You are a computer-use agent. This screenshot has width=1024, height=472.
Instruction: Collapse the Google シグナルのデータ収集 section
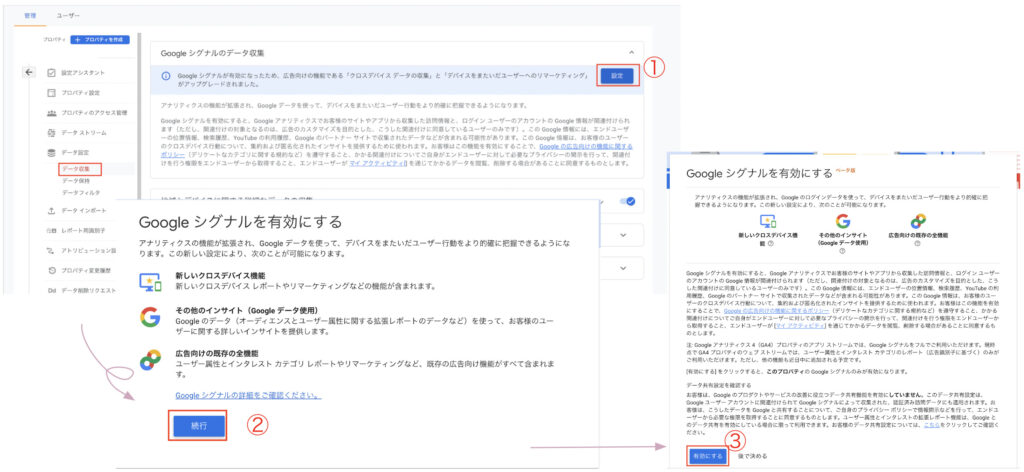tap(631, 52)
